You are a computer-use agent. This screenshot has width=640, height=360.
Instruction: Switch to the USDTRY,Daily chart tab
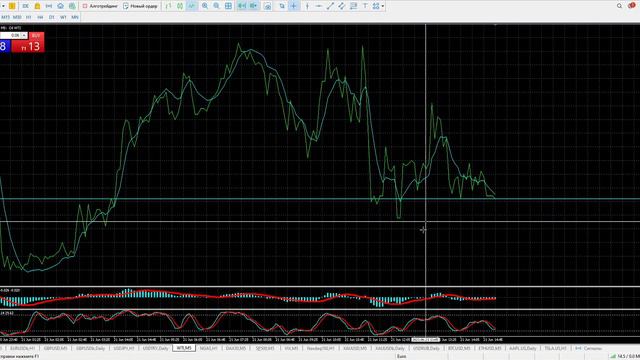(x=156, y=348)
